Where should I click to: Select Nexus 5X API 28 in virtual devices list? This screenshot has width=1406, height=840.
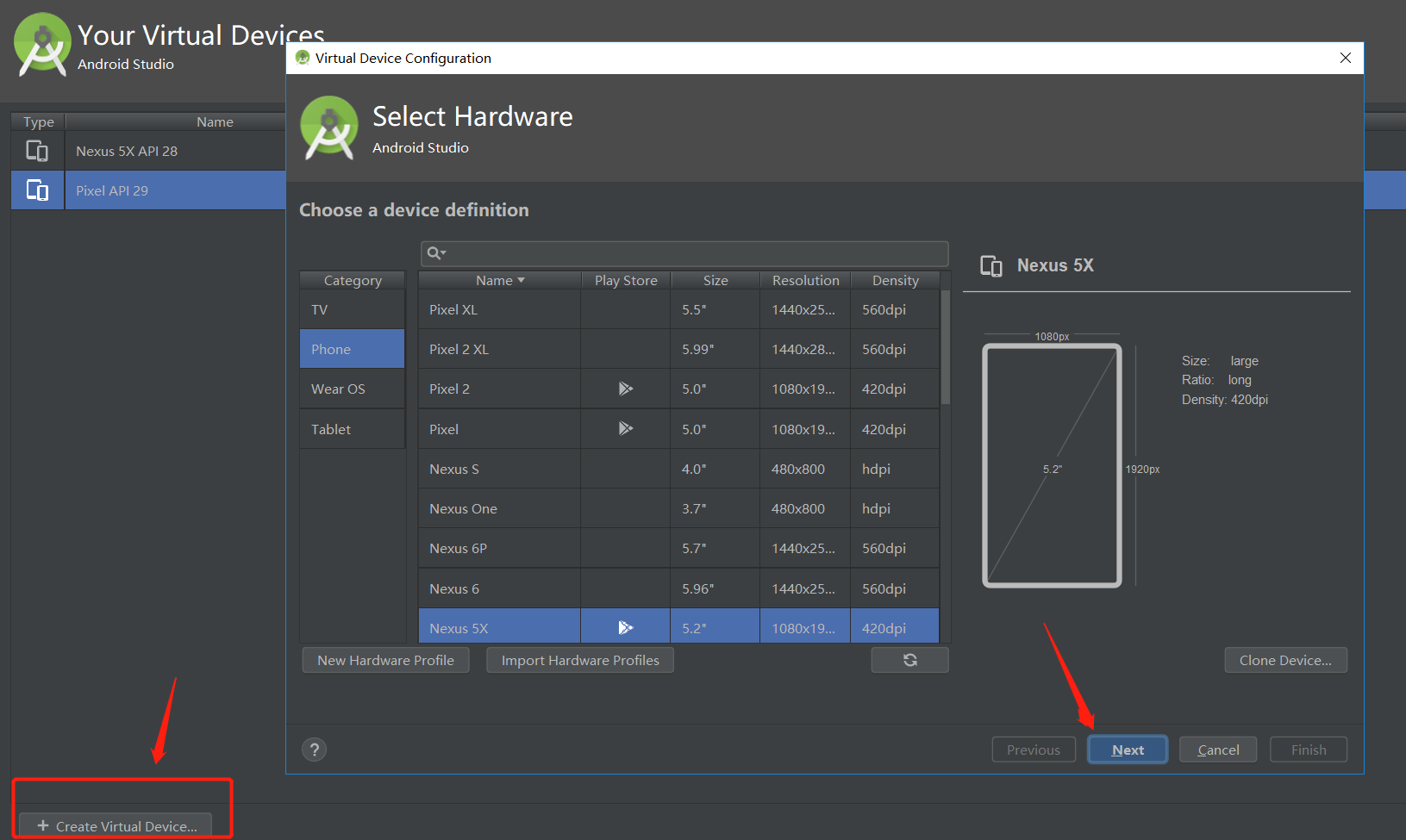point(148,151)
